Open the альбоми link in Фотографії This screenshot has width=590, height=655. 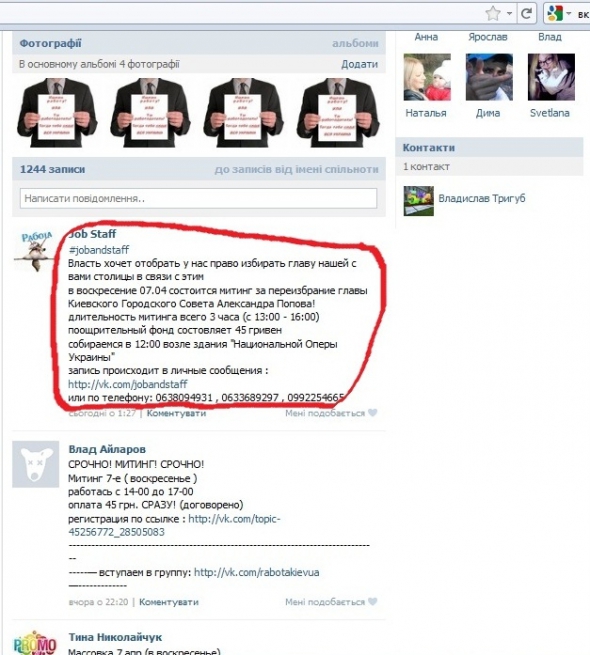[x=355, y=43]
